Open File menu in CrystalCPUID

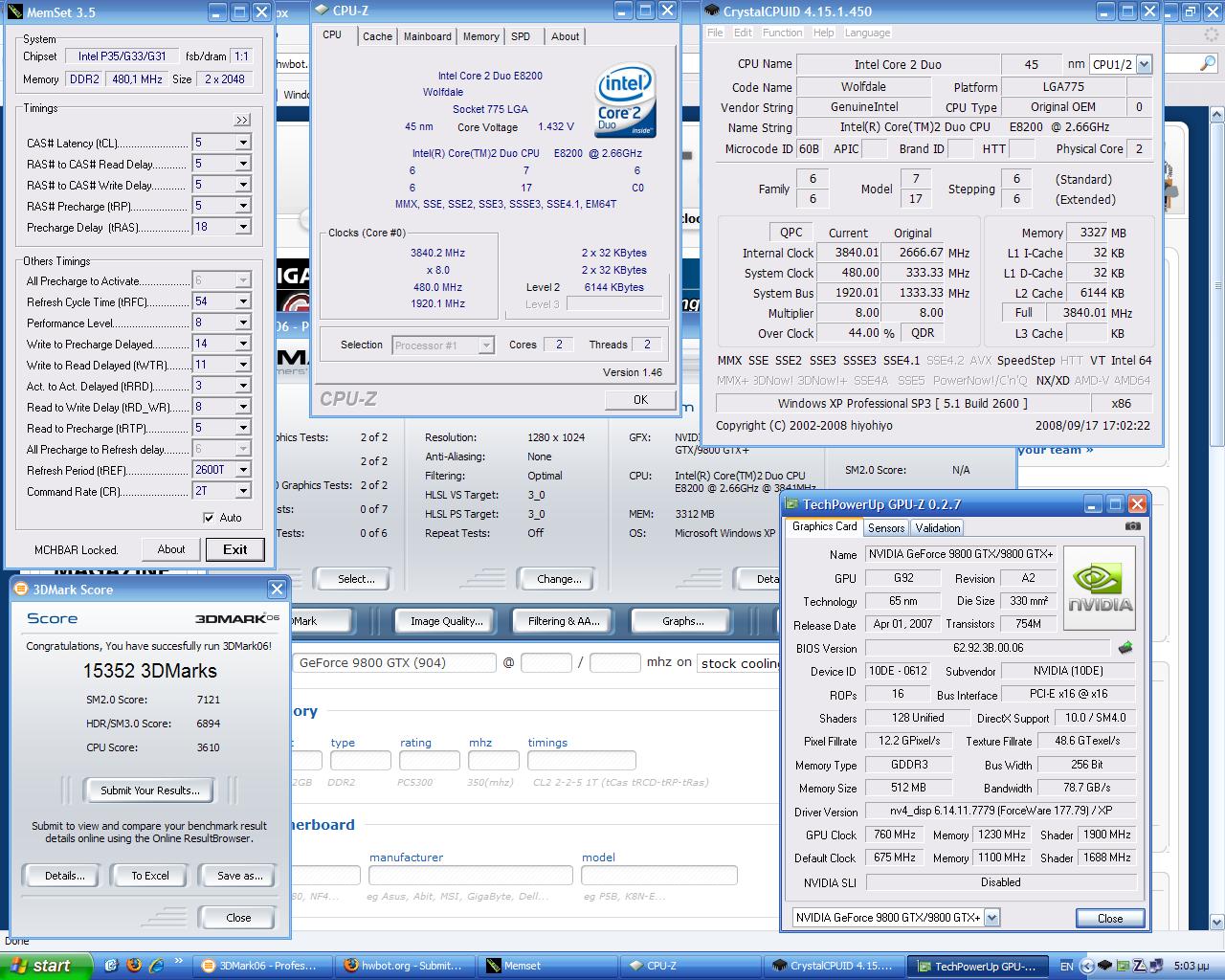(715, 33)
